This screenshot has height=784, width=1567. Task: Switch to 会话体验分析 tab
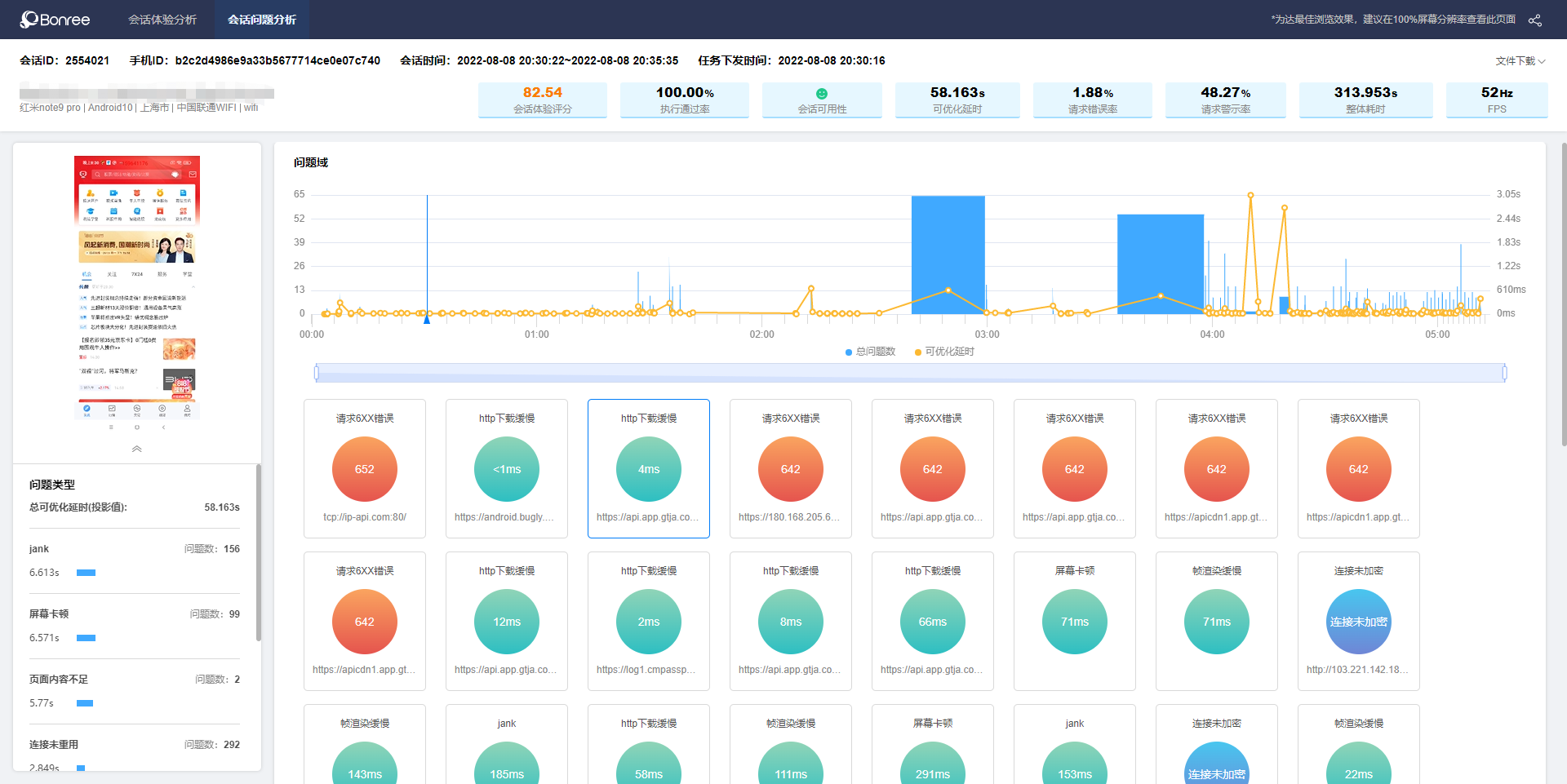tap(162, 20)
